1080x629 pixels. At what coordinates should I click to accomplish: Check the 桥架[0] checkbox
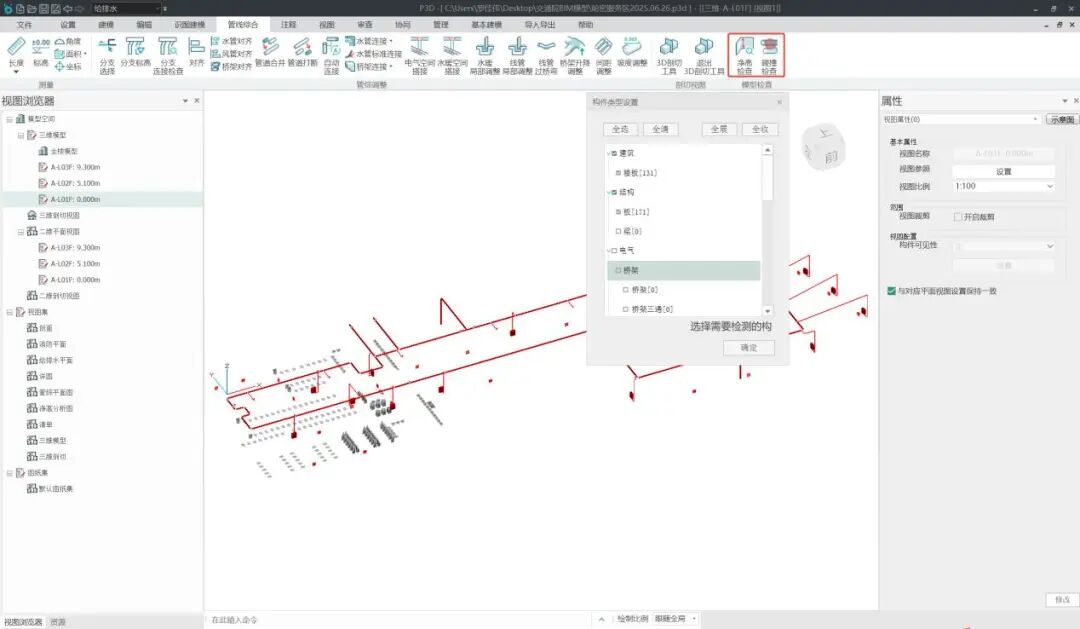(625, 290)
